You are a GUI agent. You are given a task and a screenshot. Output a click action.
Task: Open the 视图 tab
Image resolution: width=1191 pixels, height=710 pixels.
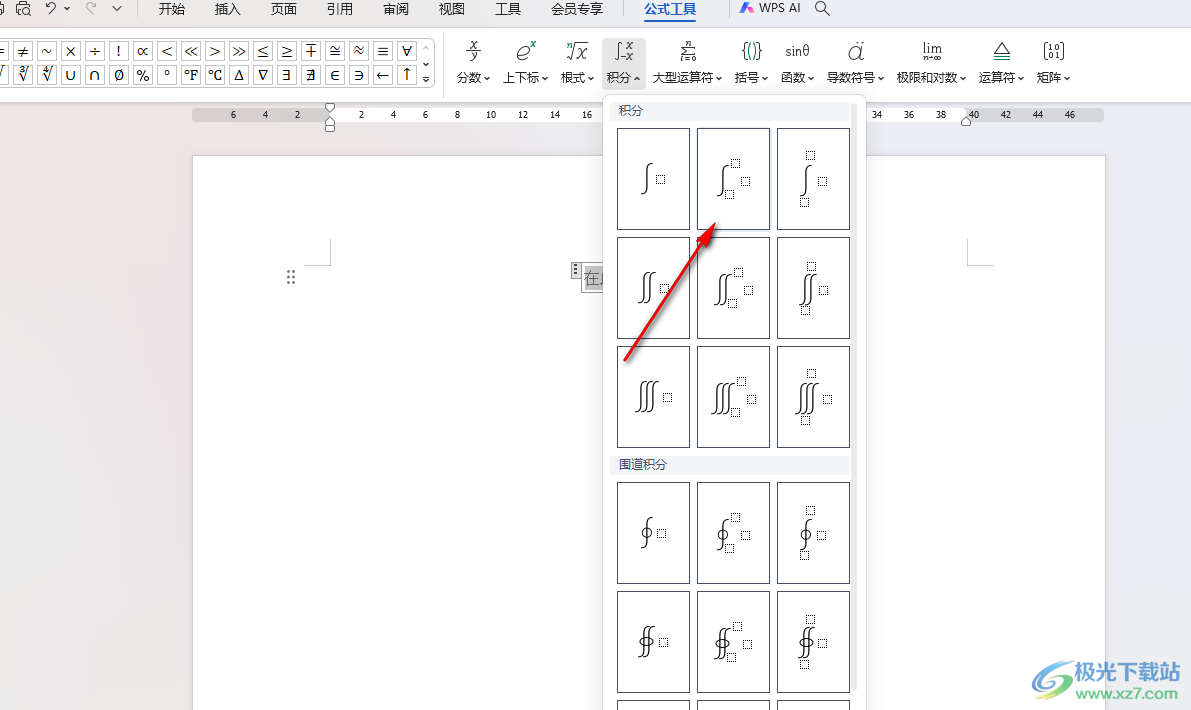click(452, 9)
